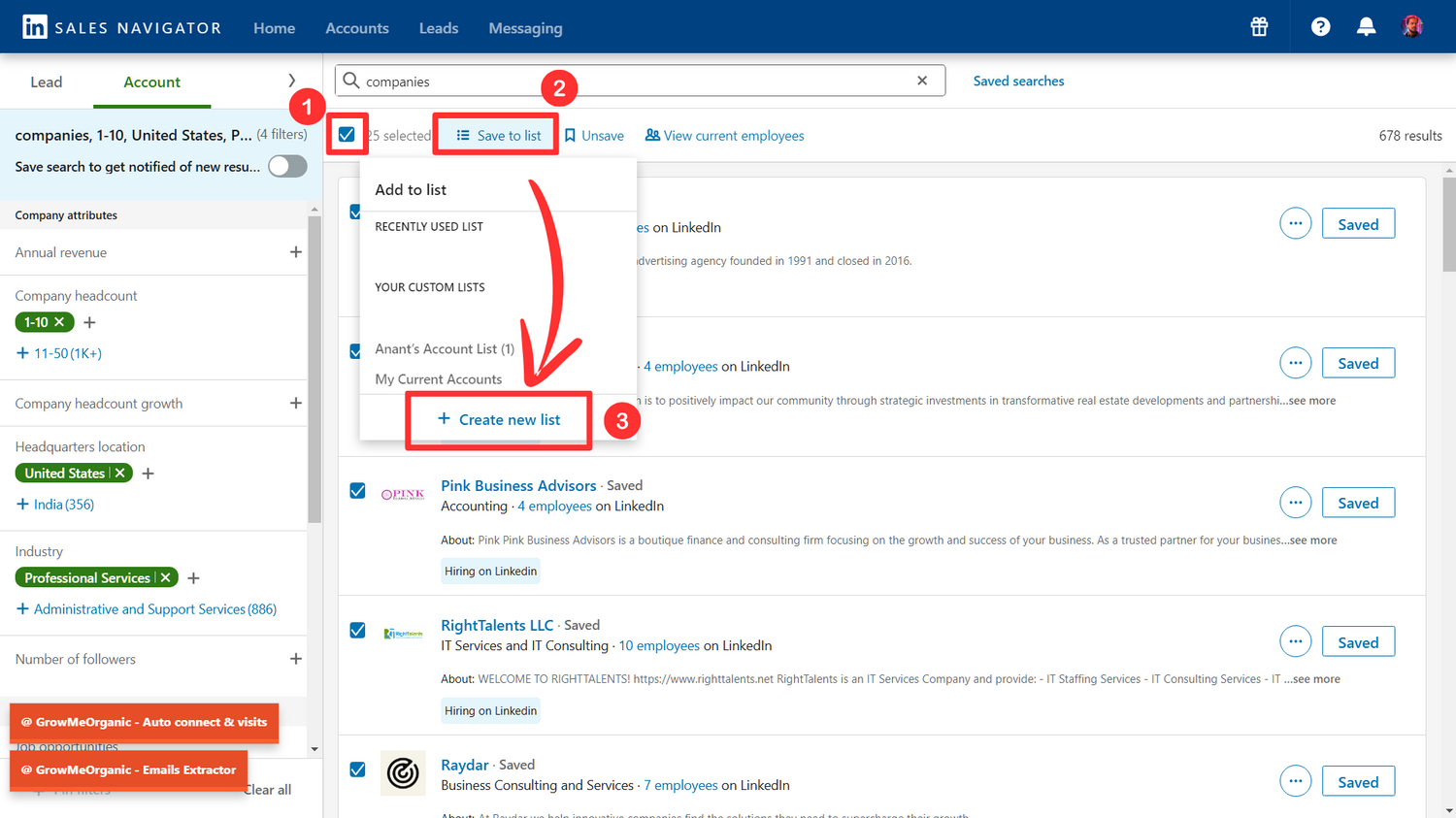This screenshot has height=818, width=1456.
Task: Open RightTalents LLC logo
Action: [x=403, y=634]
